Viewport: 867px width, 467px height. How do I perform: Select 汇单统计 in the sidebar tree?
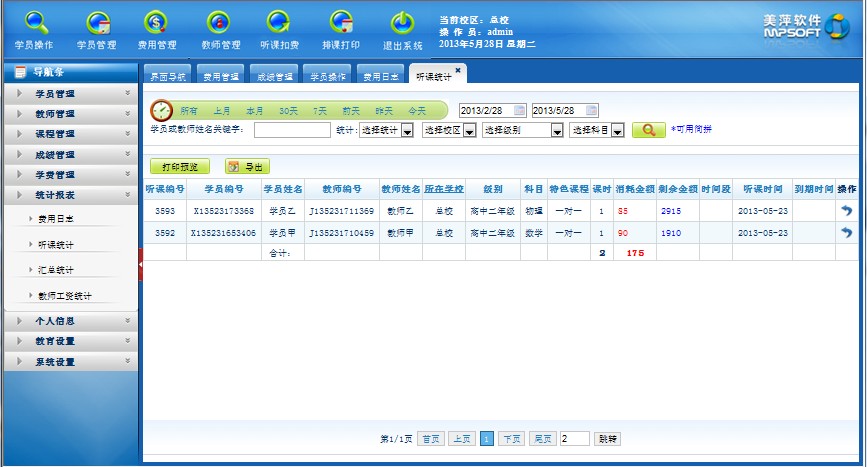pos(56,270)
